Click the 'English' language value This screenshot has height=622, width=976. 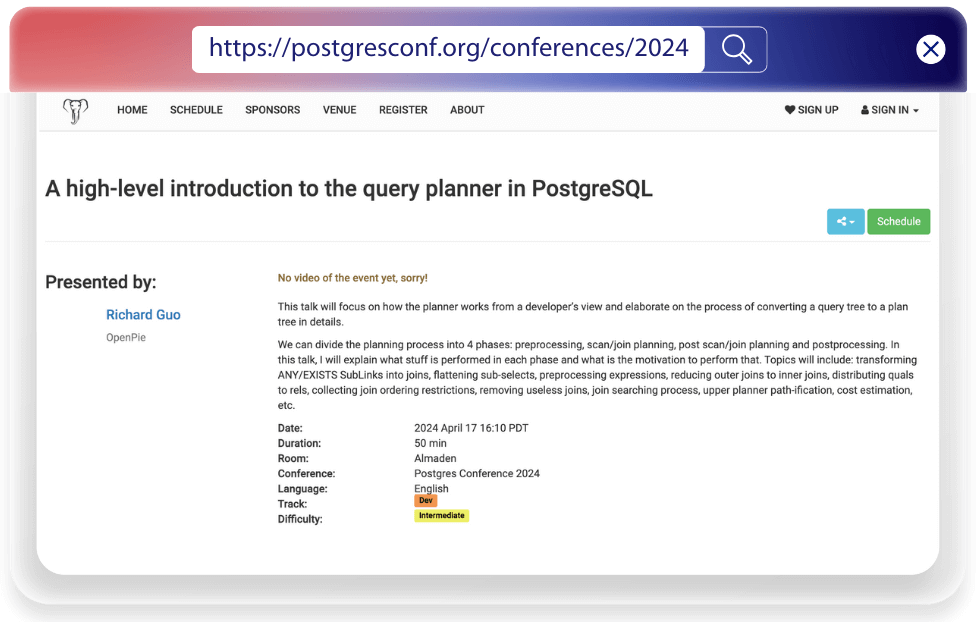pos(431,489)
